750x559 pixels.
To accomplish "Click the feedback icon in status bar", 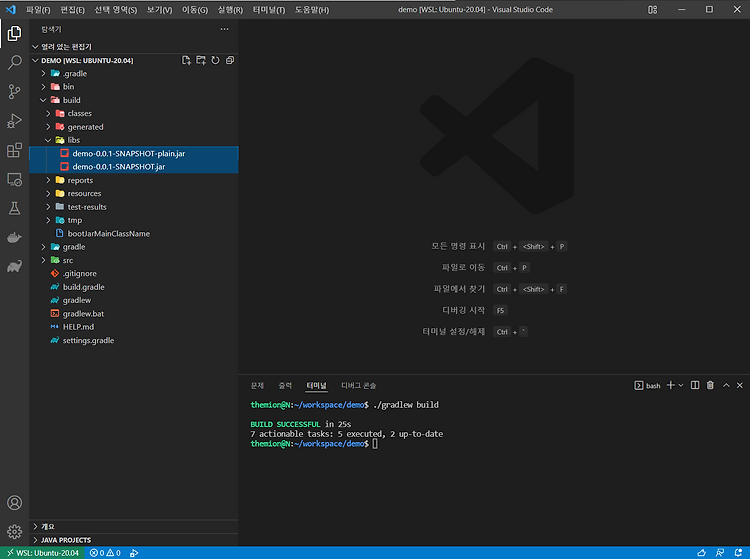I will 720,553.
